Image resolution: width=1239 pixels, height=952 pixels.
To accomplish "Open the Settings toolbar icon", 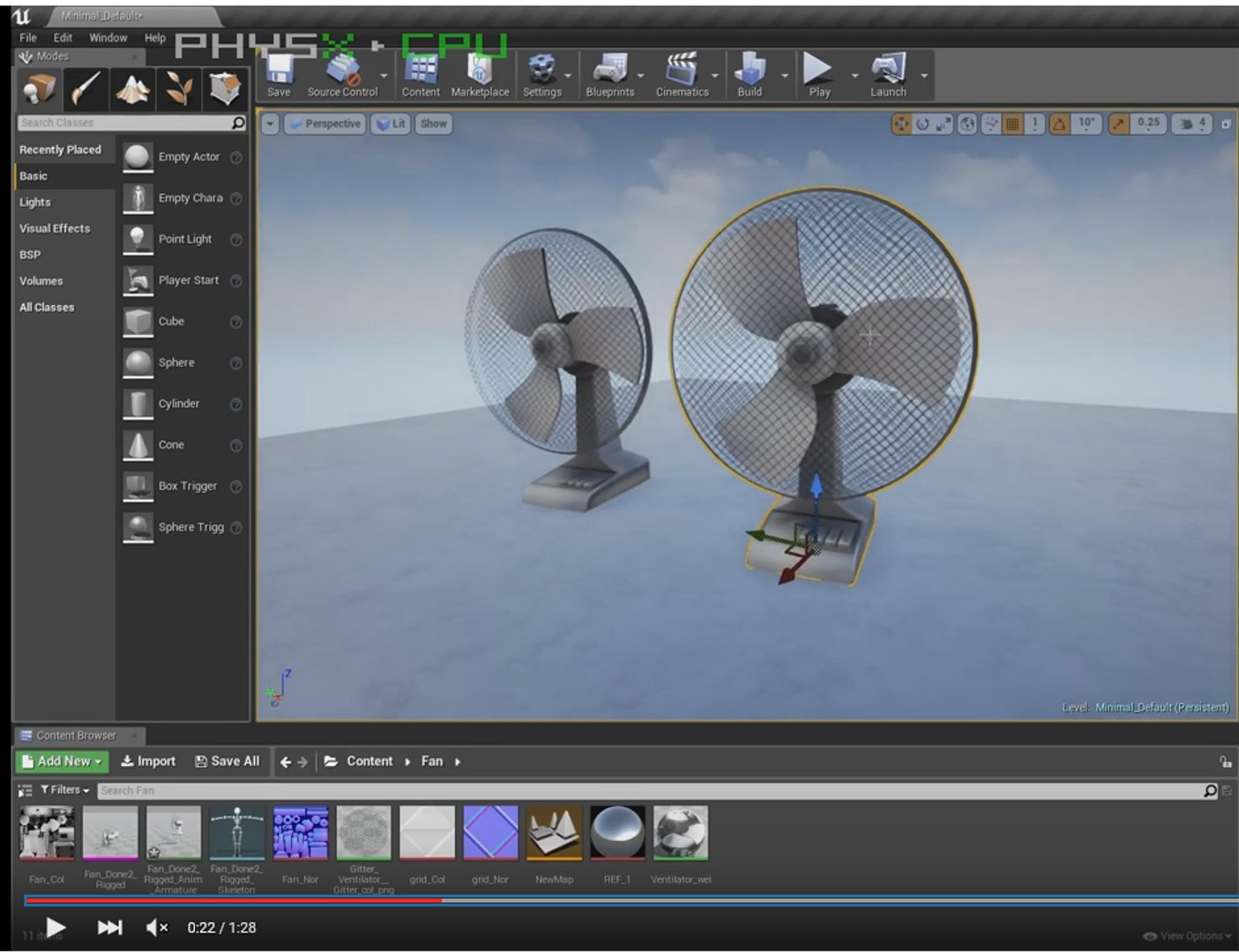I will coord(541,75).
